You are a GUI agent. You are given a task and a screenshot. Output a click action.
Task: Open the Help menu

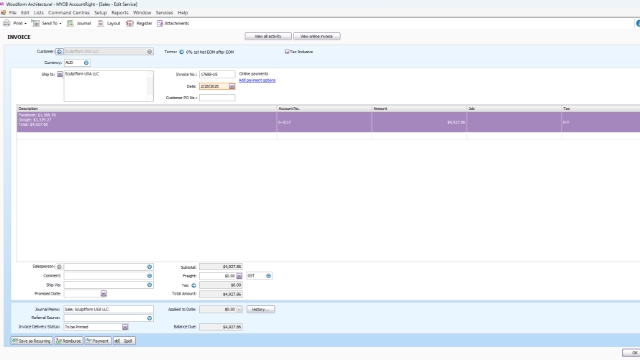click(x=182, y=13)
